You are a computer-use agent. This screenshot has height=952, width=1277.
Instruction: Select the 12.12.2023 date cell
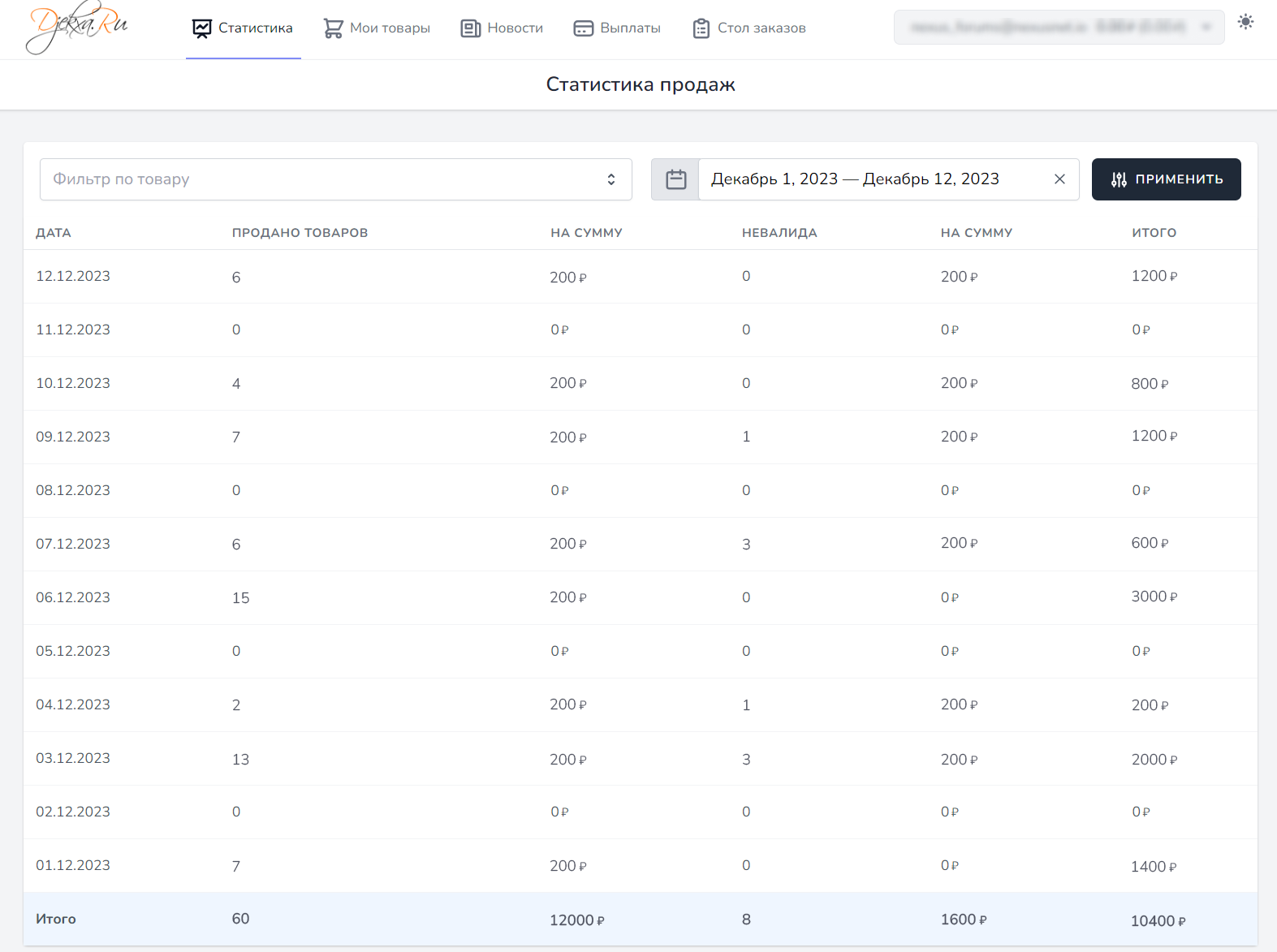[x=73, y=277]
